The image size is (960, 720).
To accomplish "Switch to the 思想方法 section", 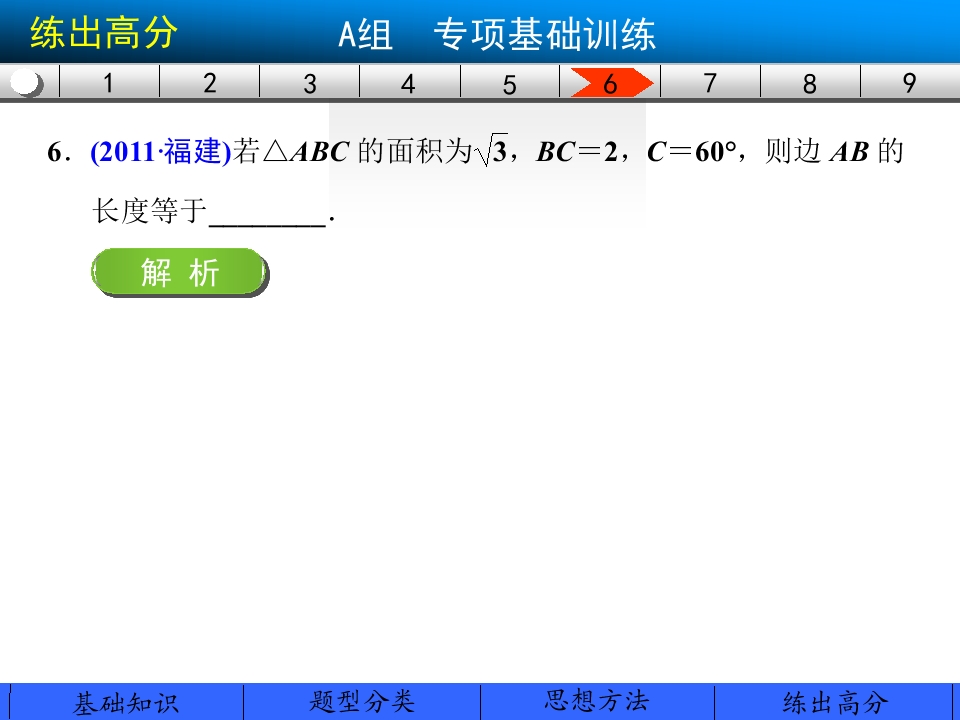I will (x=597, y=702).
